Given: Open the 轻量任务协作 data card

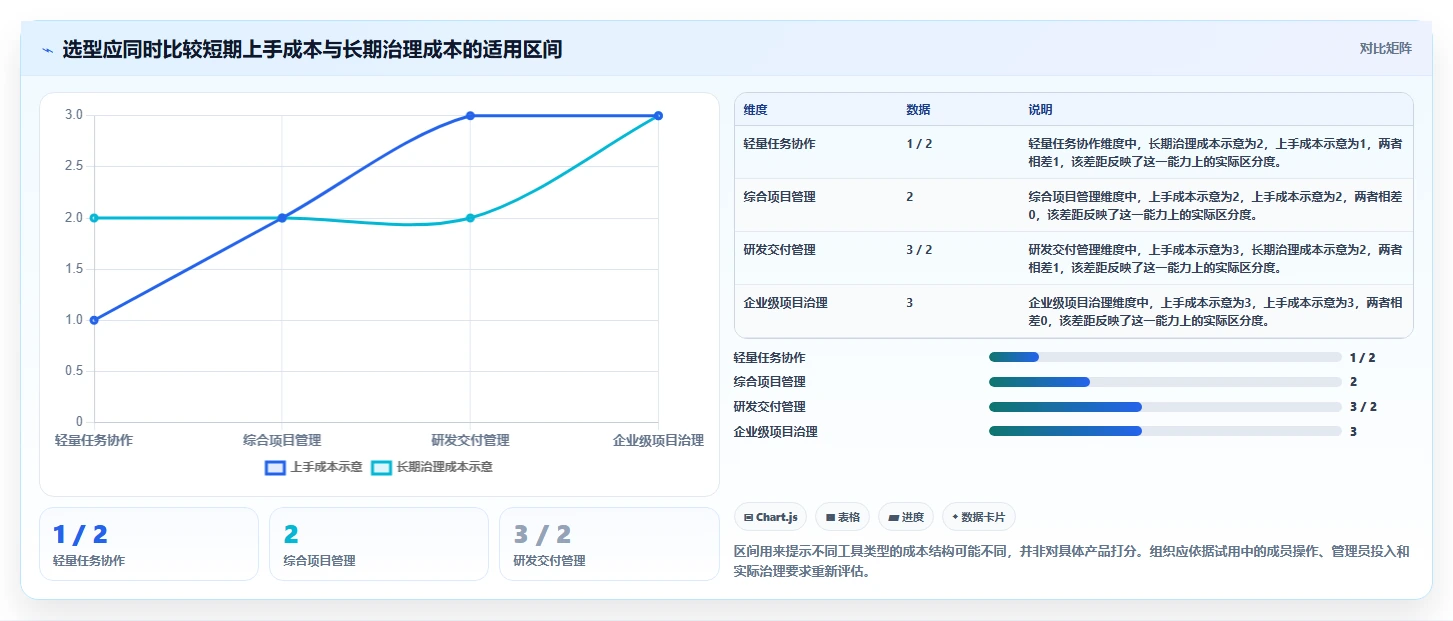Looking at the screenshot, I should coord(149,544).
